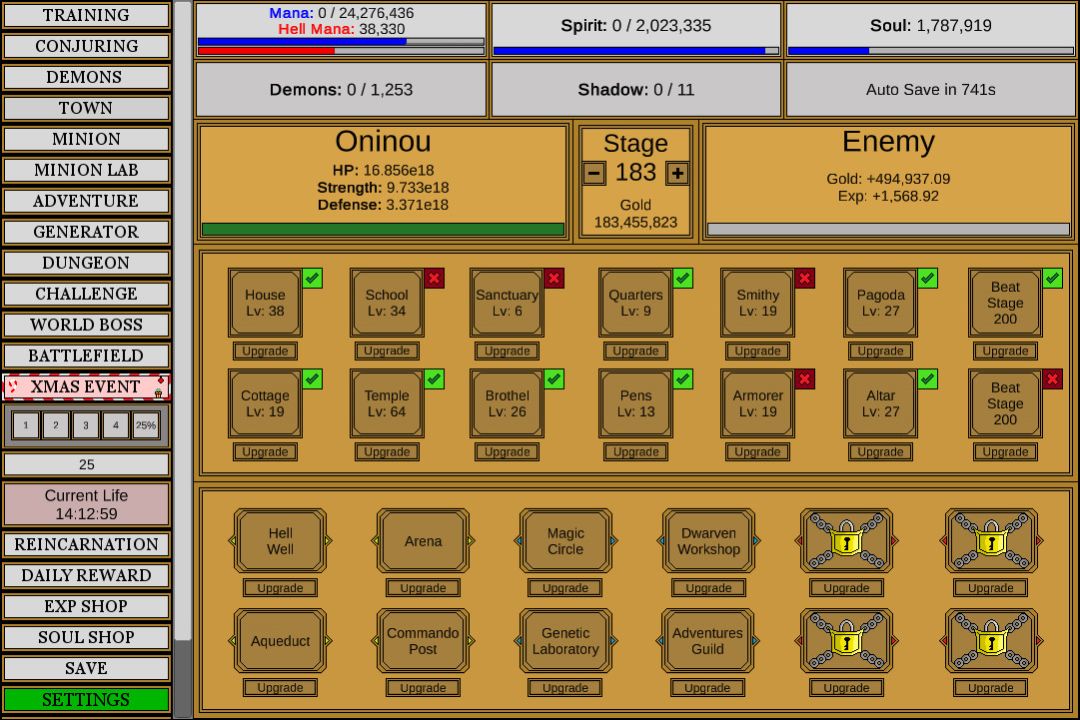The image size is (1080, 720).
Task: Open the DUNGEON menu
Action: (x=86, y=263)
